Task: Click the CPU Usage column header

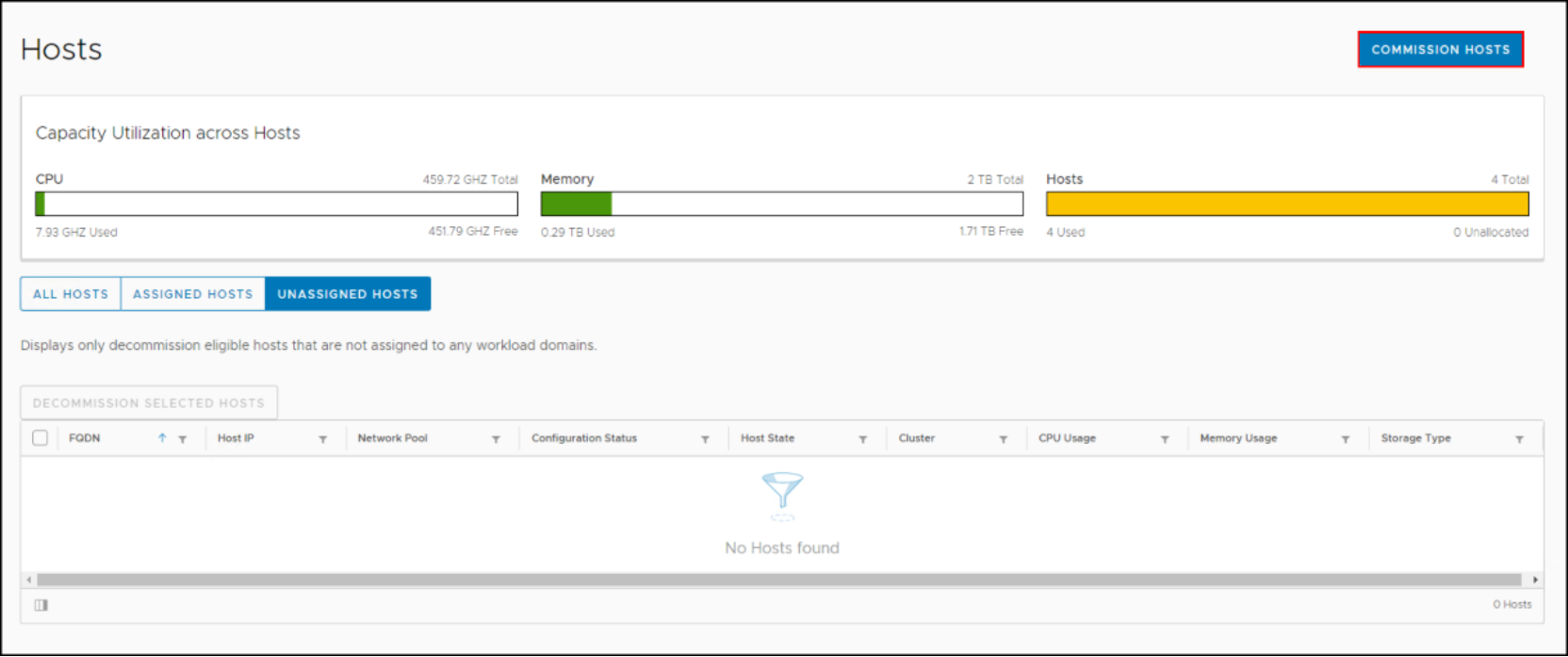Action: [x=1068, y=438]
